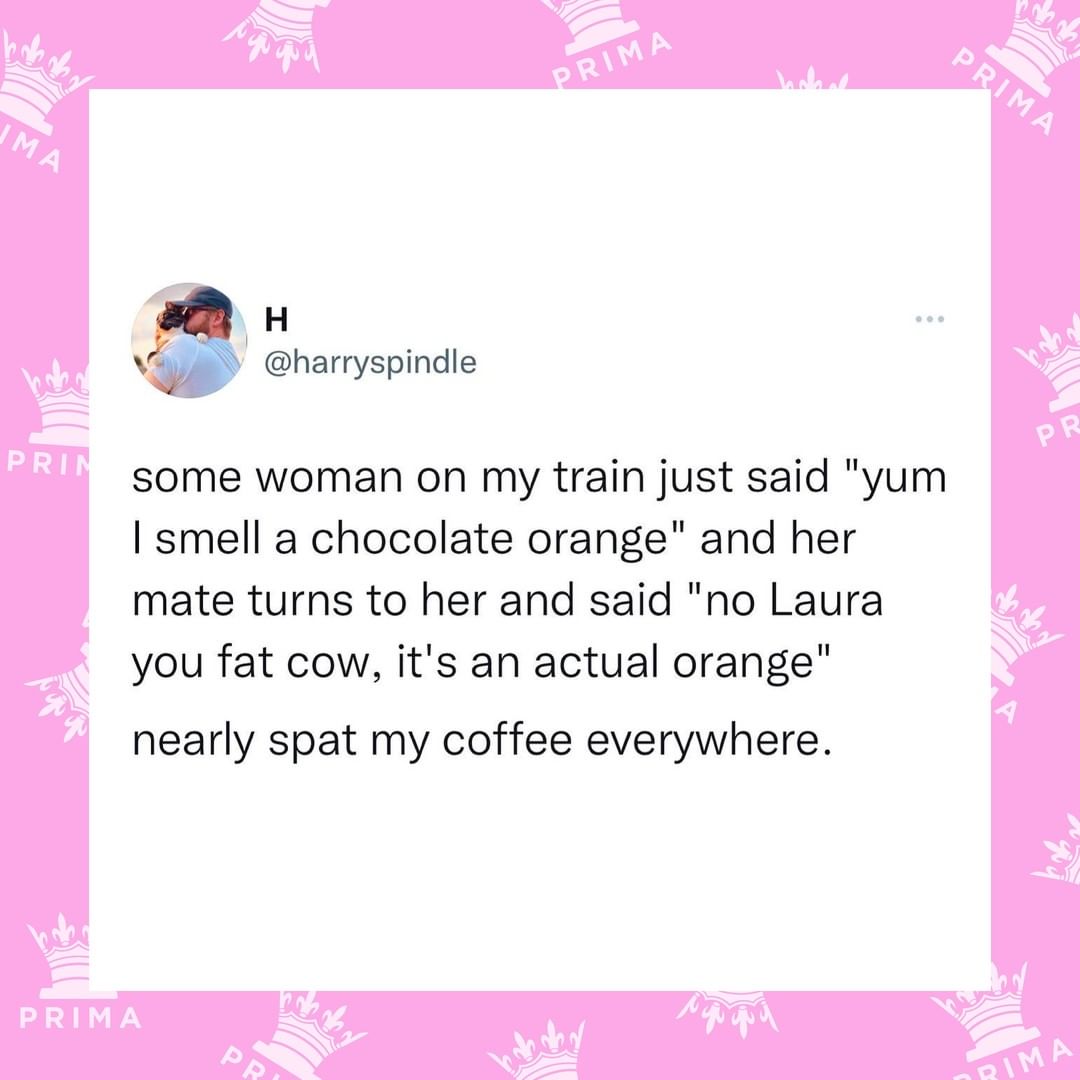This screenshot has width=1080, height=1080.
Task: Open the @harryspindle handle link
Action: (x=370, y=362)
